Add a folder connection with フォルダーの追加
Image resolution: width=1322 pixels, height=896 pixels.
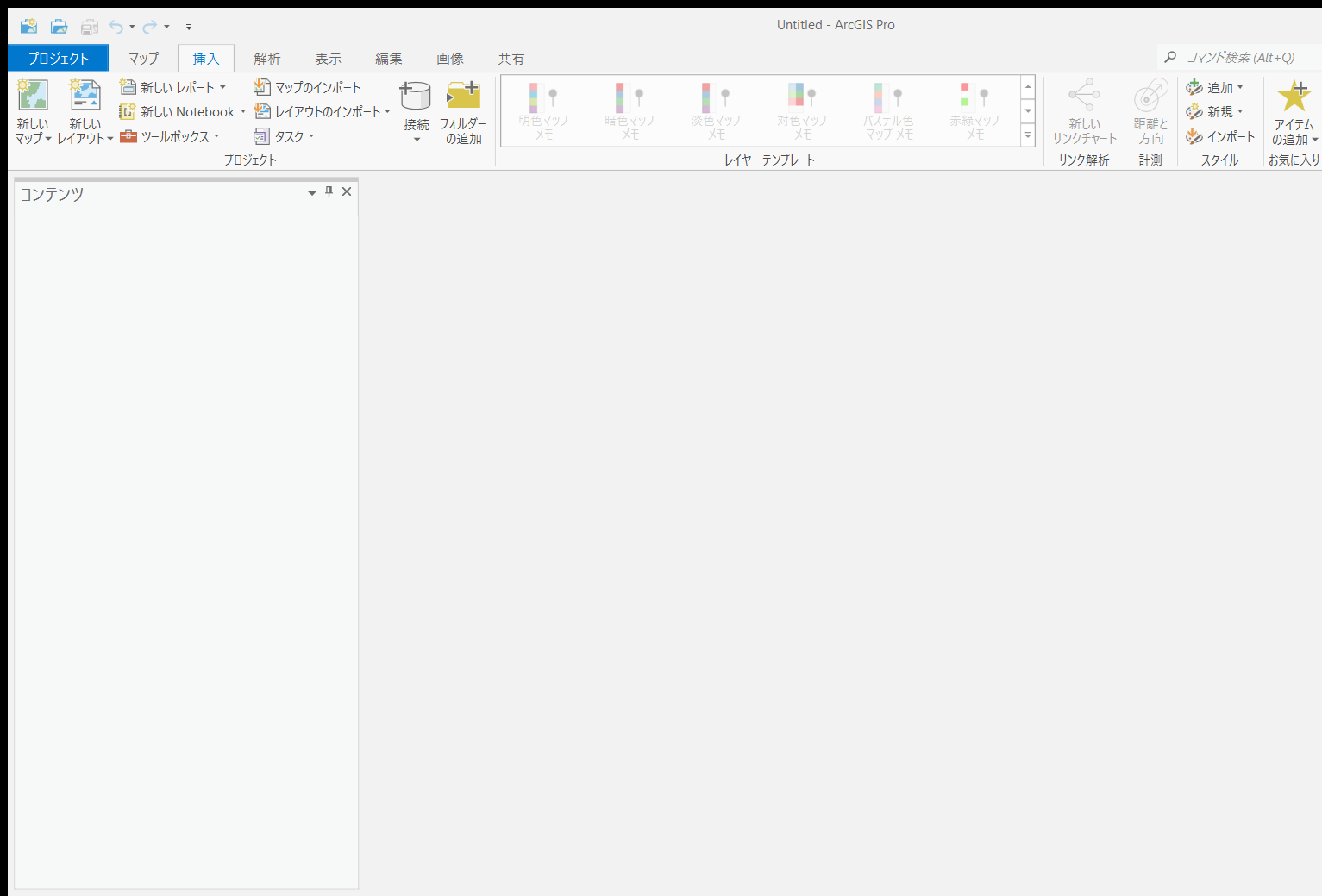point(463,110)
